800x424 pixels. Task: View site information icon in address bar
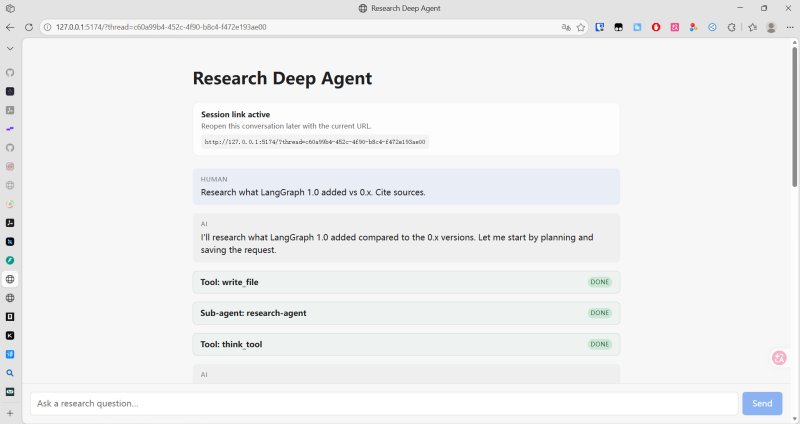click(x=47, y=27)
